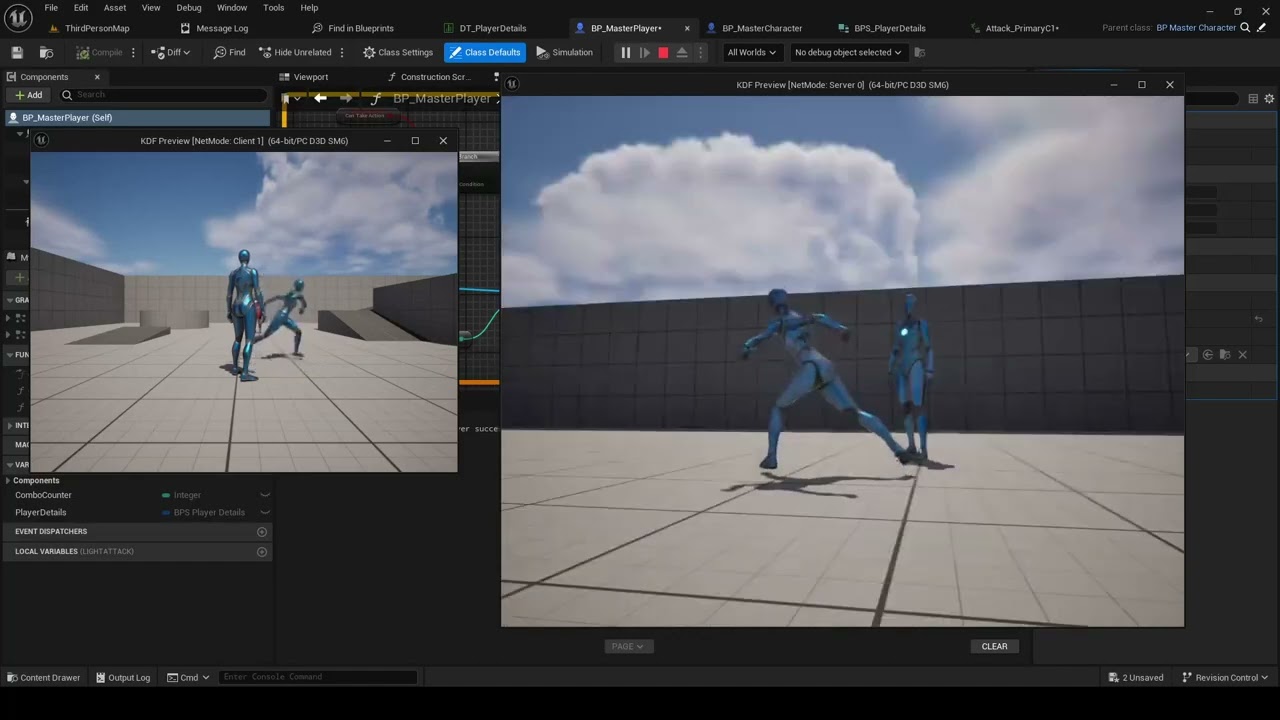Compile the blueprint
Viewport: 1280px width, 720px height.
click(x=99, y=52)
